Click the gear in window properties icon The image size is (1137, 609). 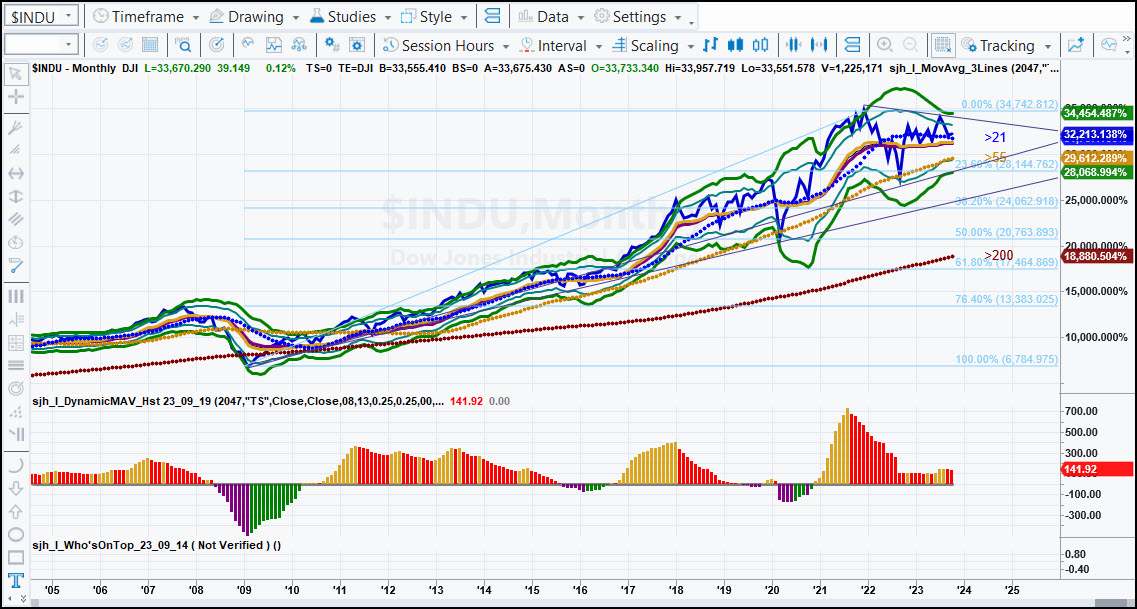356,45
